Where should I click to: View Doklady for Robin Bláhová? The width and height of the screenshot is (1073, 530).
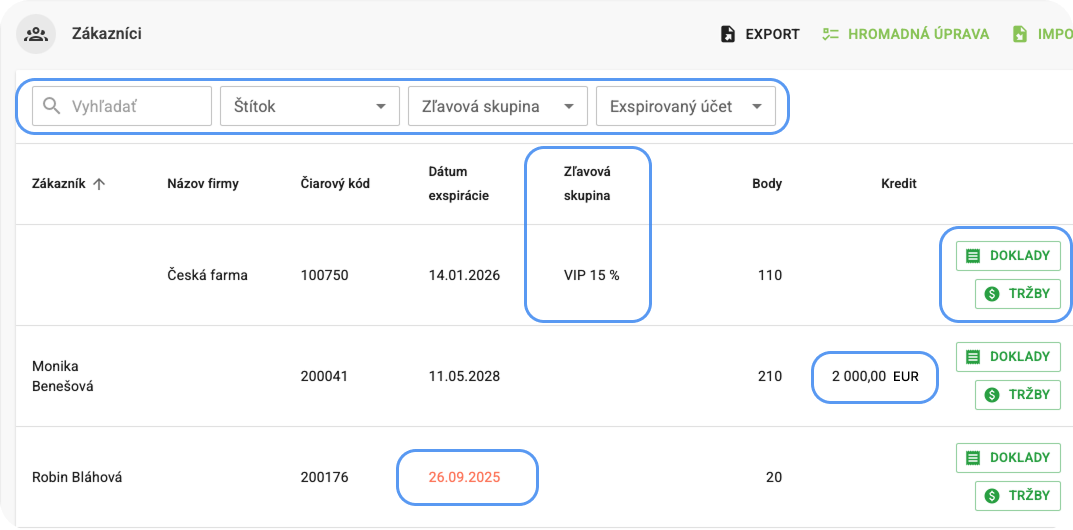click(x=1008, y=457)
